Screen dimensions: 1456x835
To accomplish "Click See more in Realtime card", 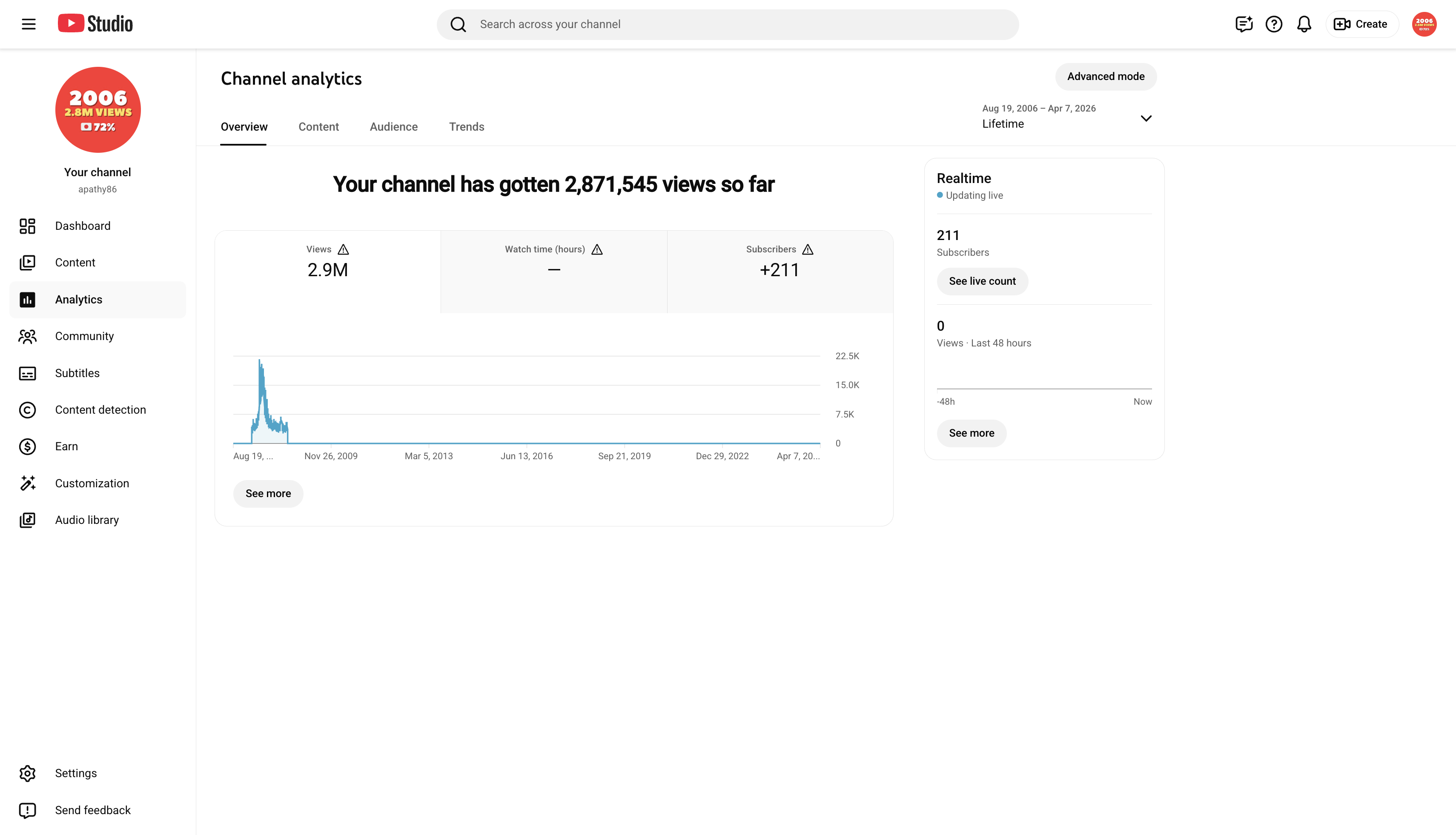I will pos(971,433).
